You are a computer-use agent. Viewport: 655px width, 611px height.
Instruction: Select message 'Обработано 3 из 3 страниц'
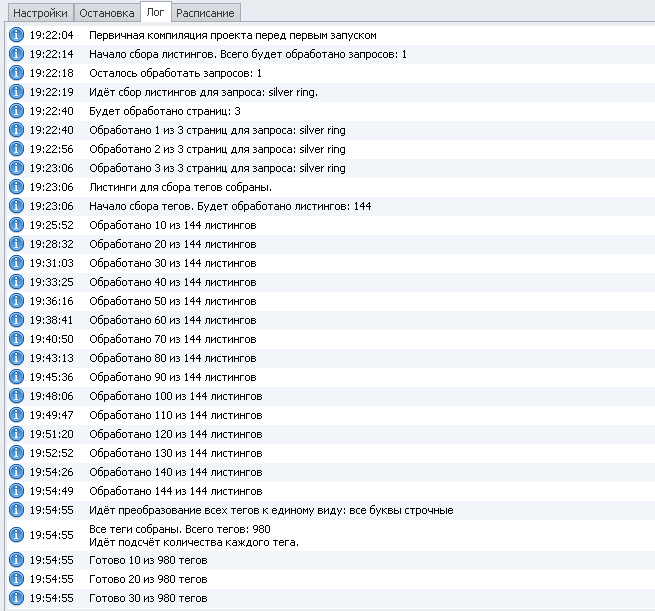(x=217, y=168)
